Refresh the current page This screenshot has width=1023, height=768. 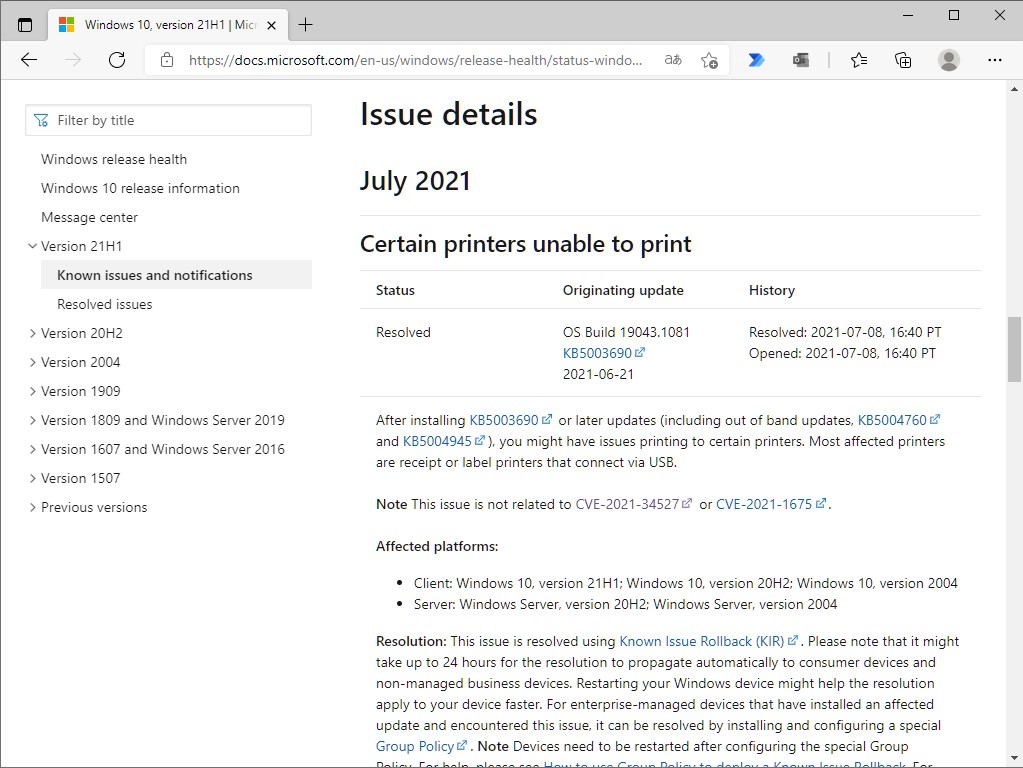tap(117, 60)
